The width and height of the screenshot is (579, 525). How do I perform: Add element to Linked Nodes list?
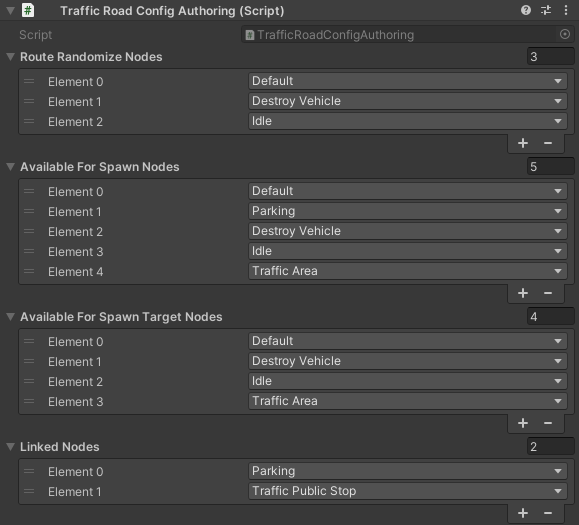[523, 513]
